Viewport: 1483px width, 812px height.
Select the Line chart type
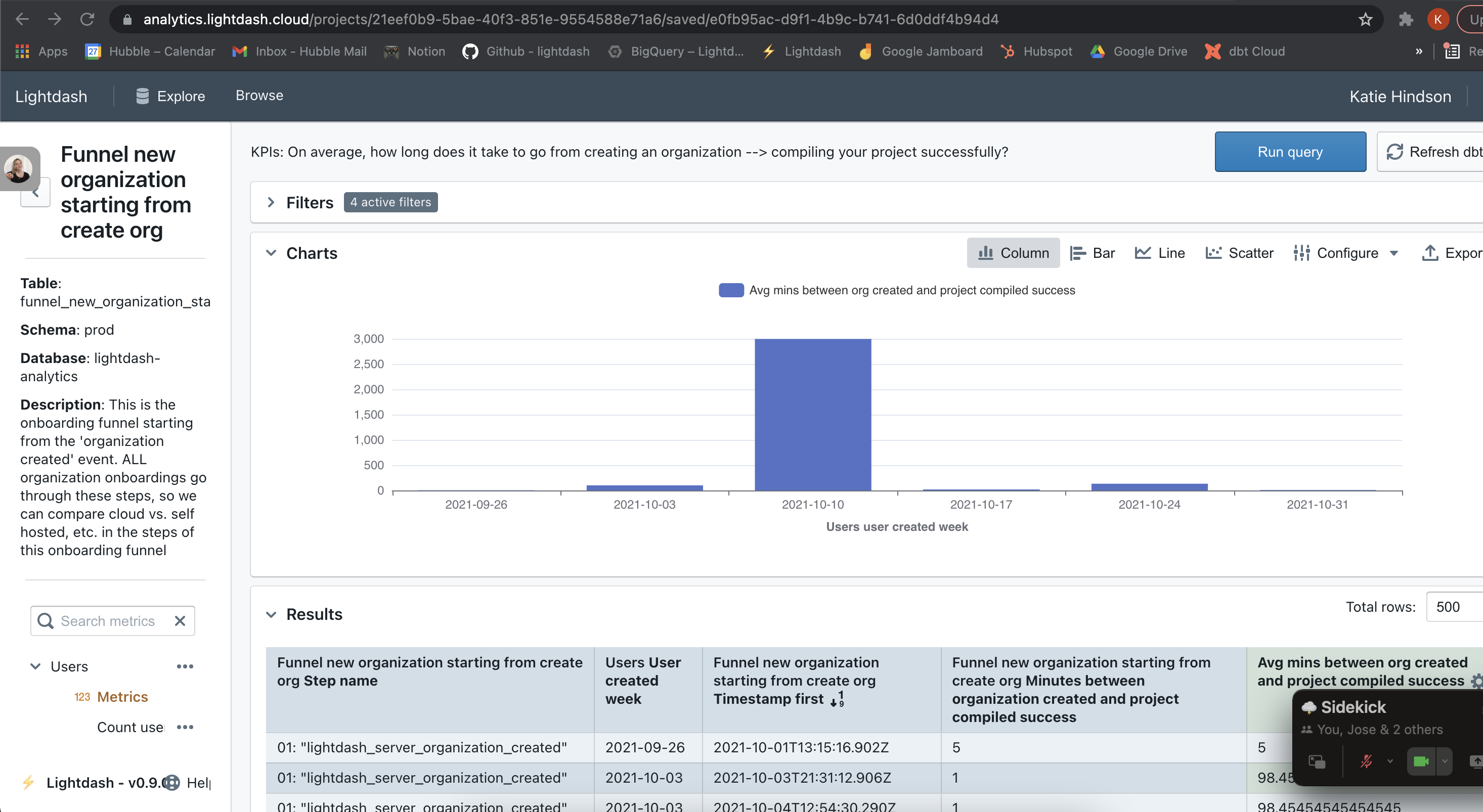point(1159,253)
